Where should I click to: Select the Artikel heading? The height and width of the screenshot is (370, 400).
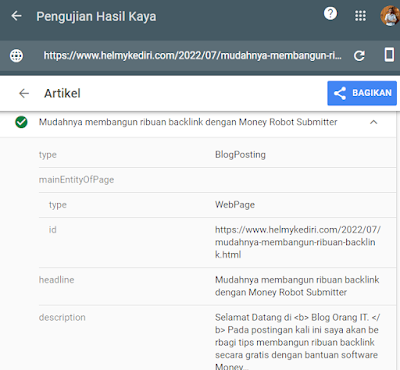point(62,93)
